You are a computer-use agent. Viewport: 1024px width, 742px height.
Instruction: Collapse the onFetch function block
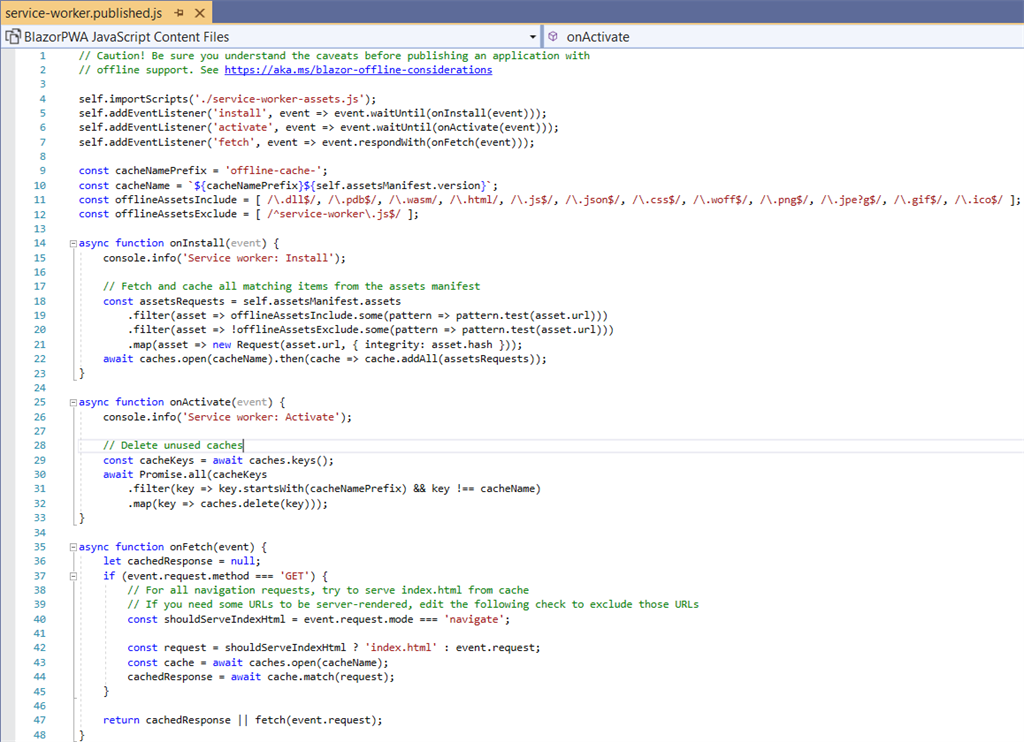(71, 547)
